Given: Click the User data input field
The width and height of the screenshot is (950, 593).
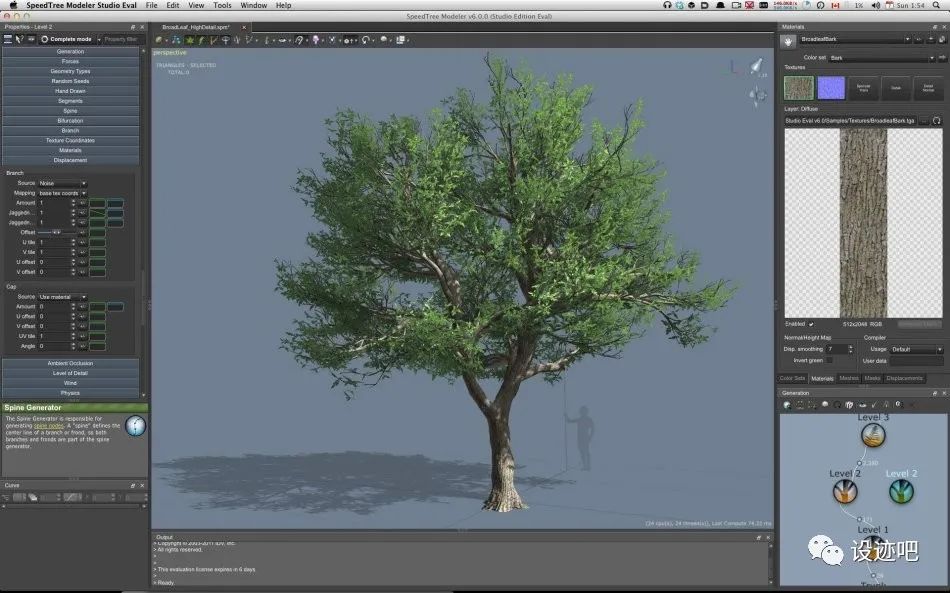Looking at the screenshot, I should 915,361.
